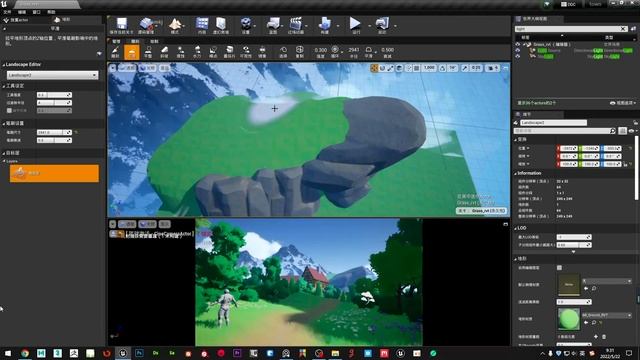The width and height of the screenshot is (640, 360).
Task: Open the material asset dropdown in Details
Action: (x=607, y=315)
